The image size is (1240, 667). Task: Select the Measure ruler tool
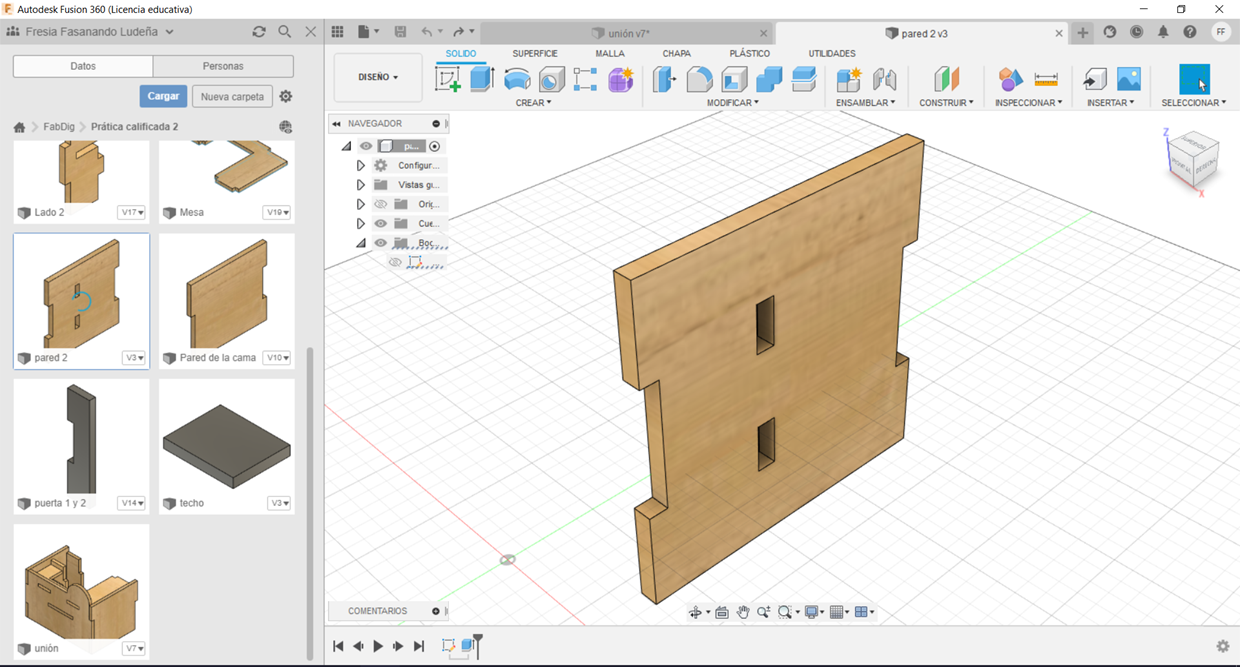tap(1046, 80)
